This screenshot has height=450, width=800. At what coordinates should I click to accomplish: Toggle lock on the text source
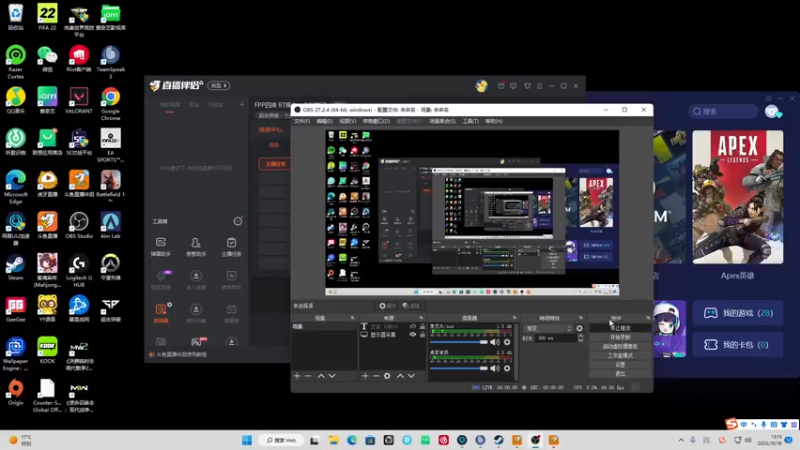(x=422, y=327)
